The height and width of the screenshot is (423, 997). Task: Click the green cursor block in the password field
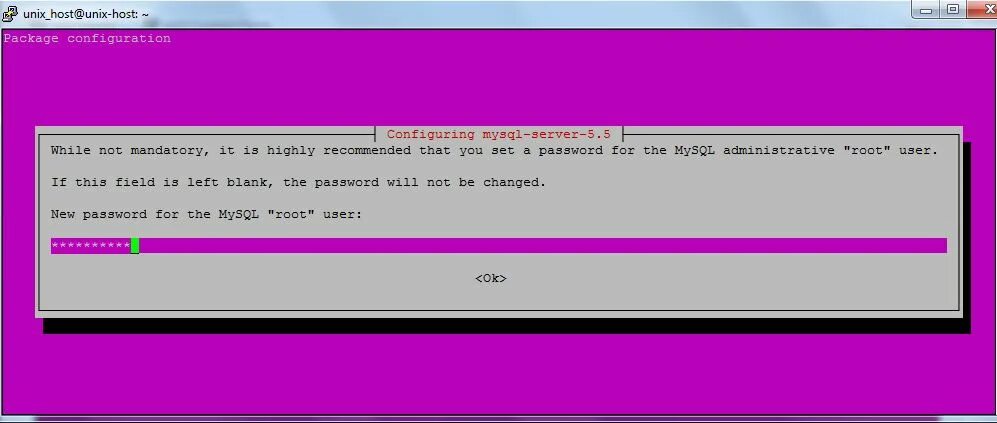click(135, 246)
